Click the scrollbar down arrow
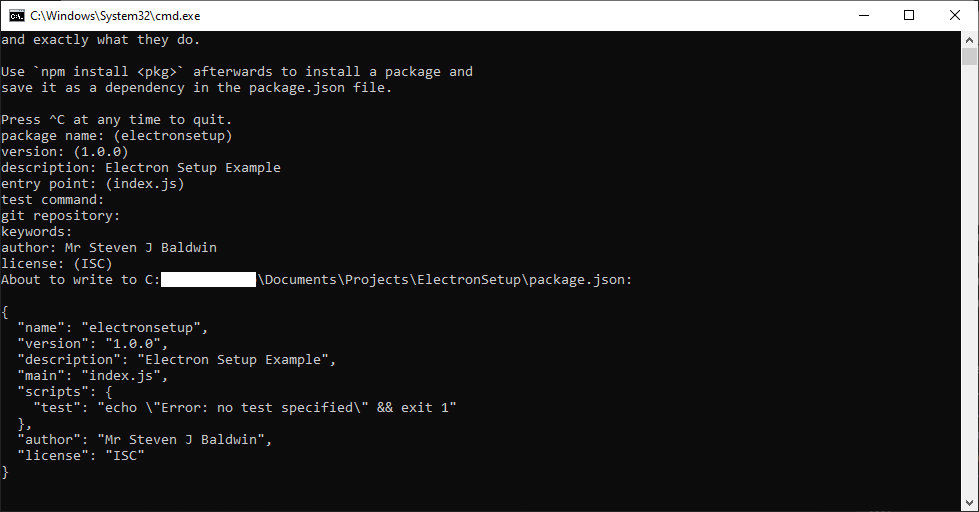This screenshot has width=979, height=512. point(970,503)
